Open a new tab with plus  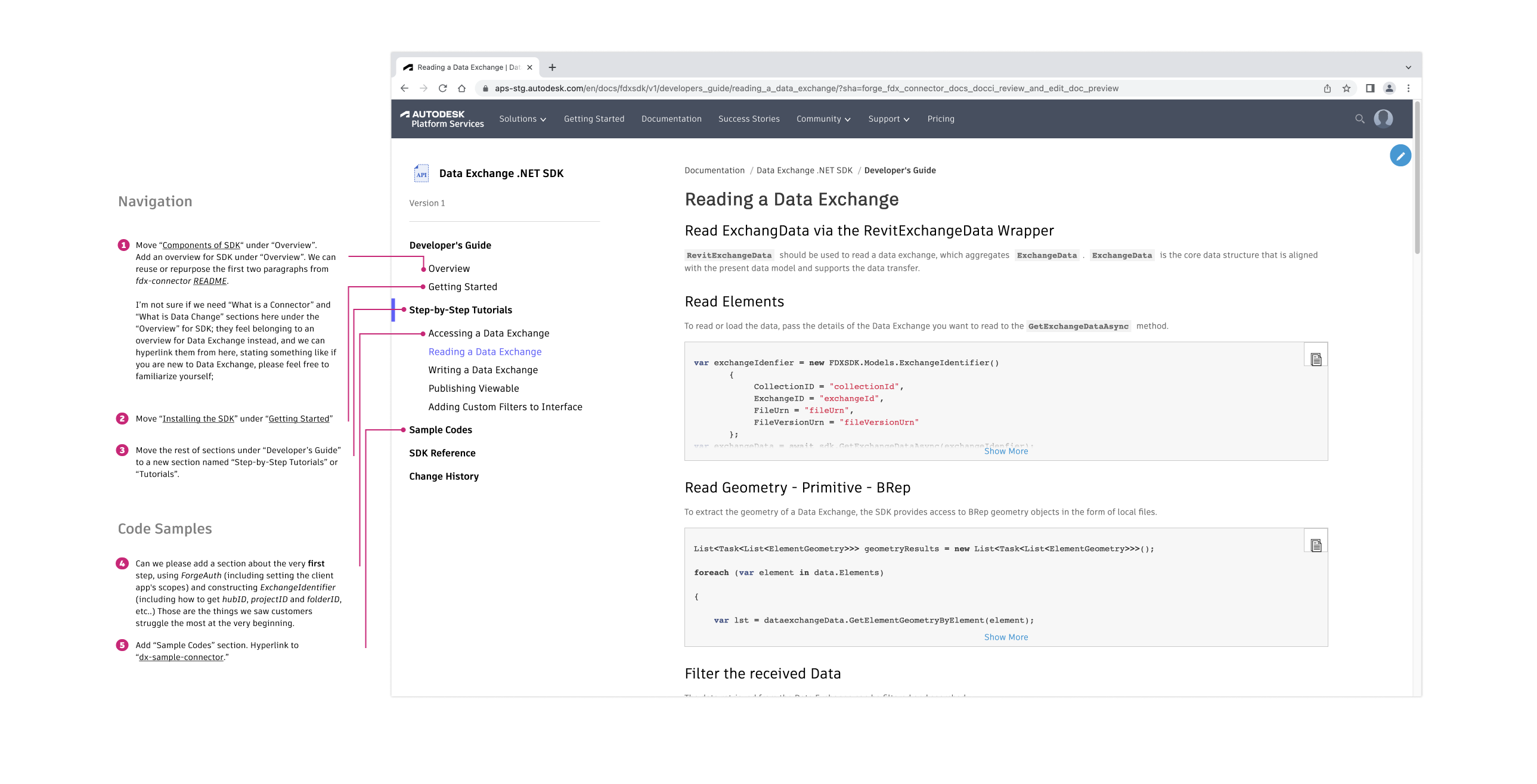tap(553, 67)
